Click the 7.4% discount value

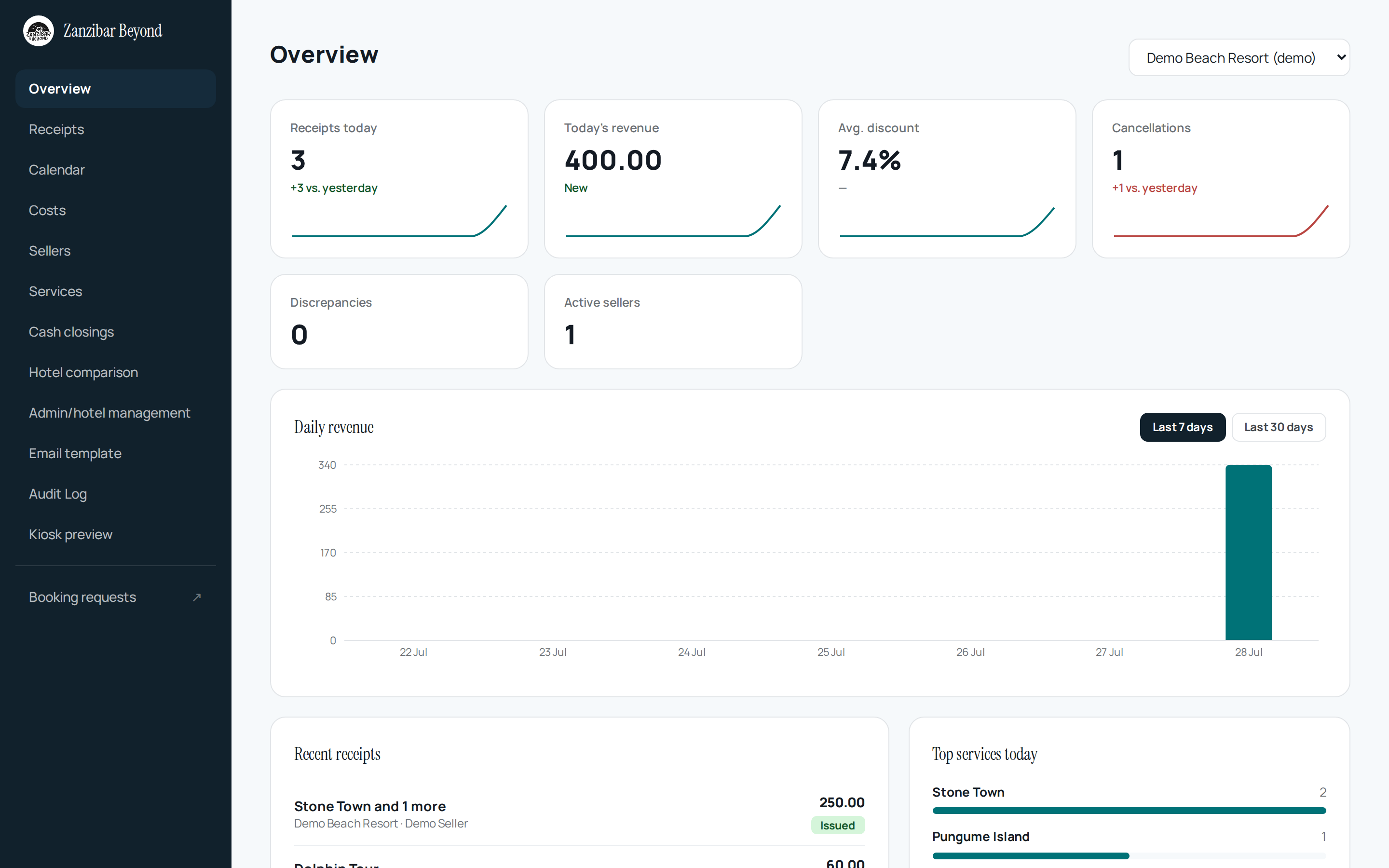[869, 160]
